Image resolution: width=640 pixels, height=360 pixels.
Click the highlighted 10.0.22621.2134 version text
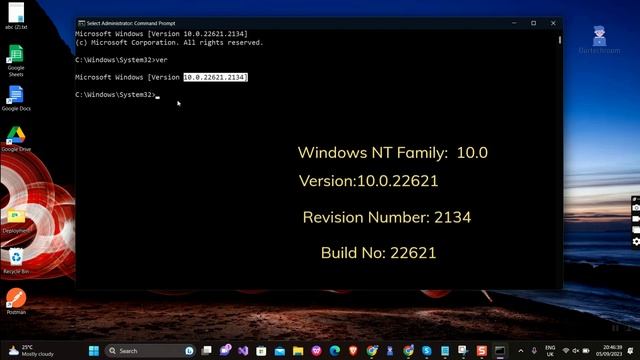(x=215, y=77)
